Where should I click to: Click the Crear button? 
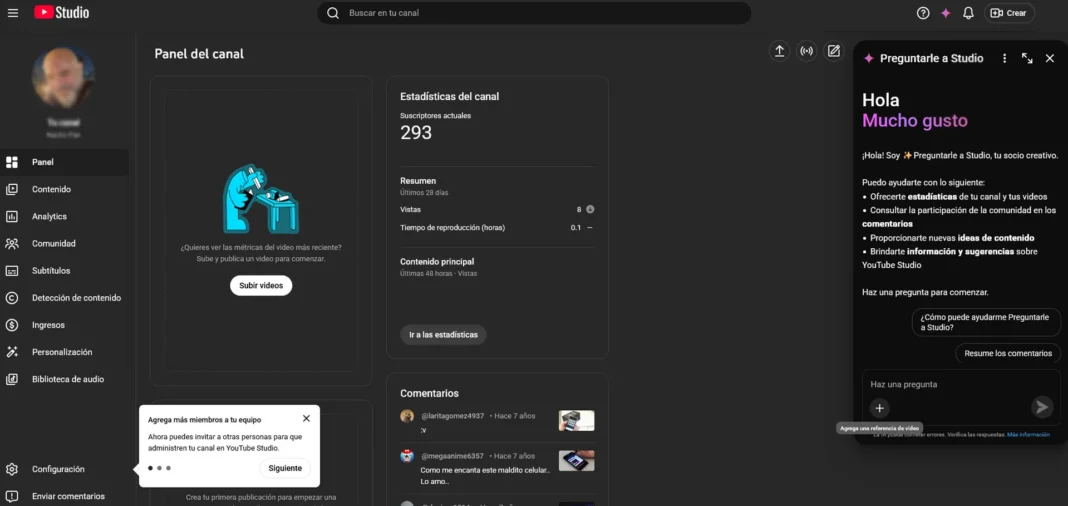coord(1009,13)
